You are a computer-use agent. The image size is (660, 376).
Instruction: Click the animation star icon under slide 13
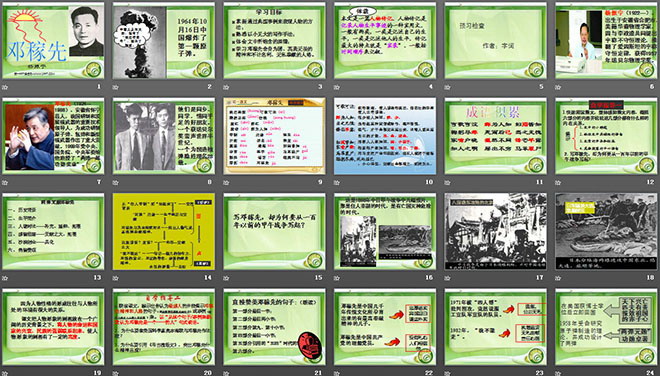pos(5,278)
